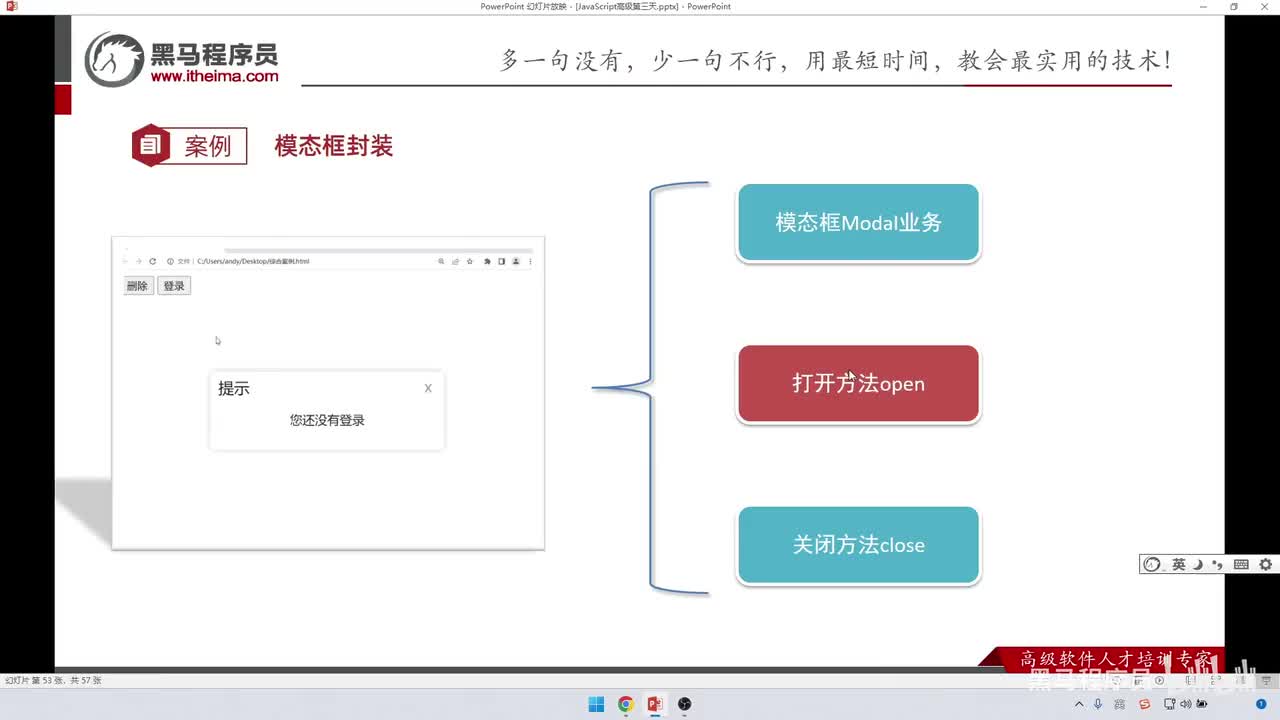Click the star bookmark icon in pictured browser
1280x720 pixels.
[x=470, y=261]
